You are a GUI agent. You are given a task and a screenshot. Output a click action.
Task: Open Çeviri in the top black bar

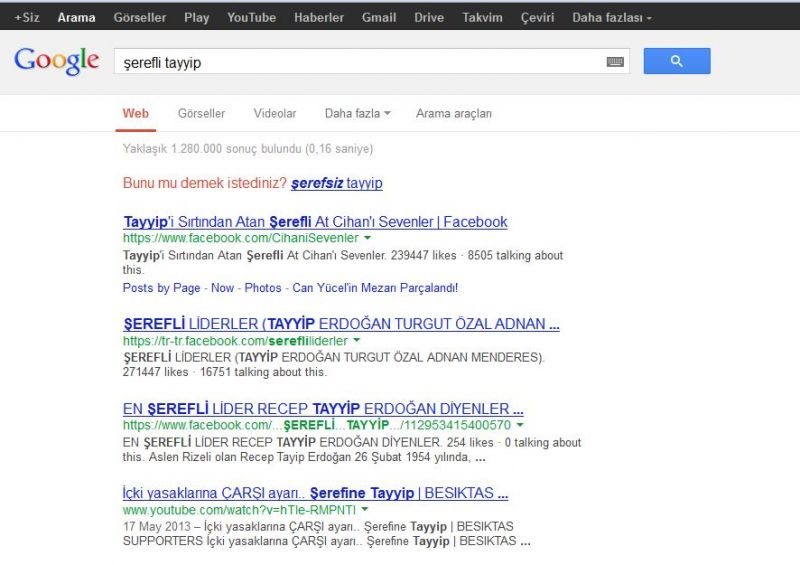[x=537, y=17]
